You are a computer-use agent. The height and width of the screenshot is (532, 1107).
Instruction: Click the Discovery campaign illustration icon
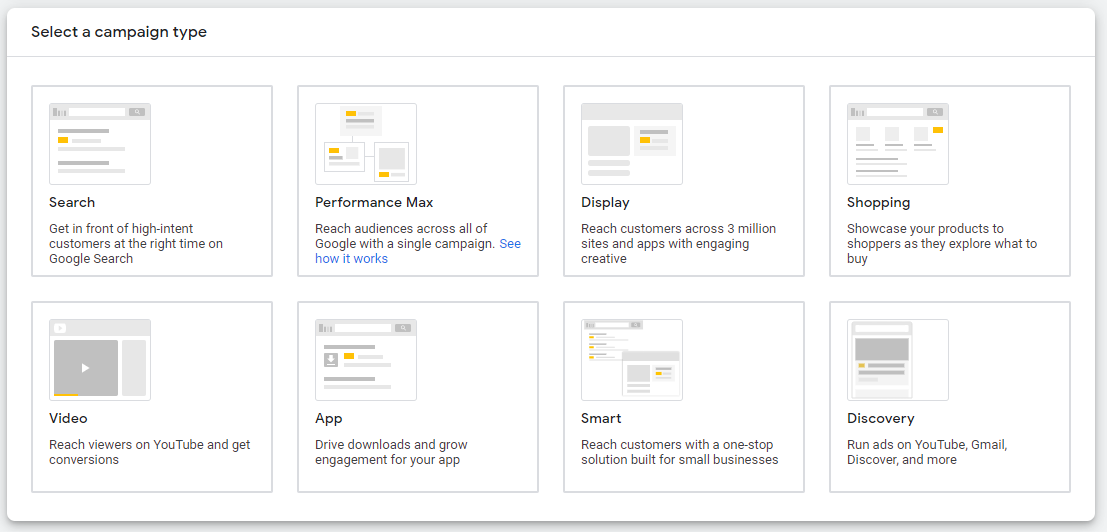898,360
